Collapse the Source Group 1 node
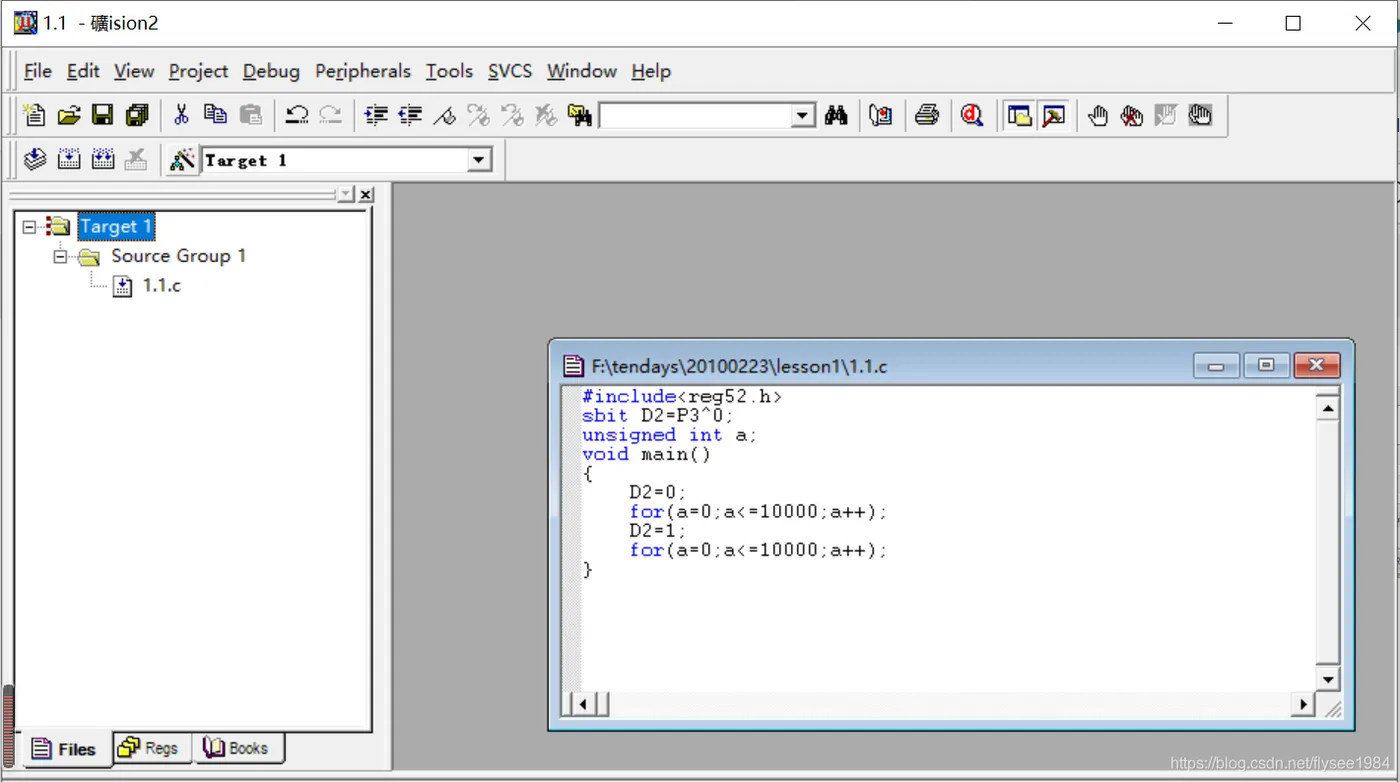The image size is (1400, 782). click(60, 256)
